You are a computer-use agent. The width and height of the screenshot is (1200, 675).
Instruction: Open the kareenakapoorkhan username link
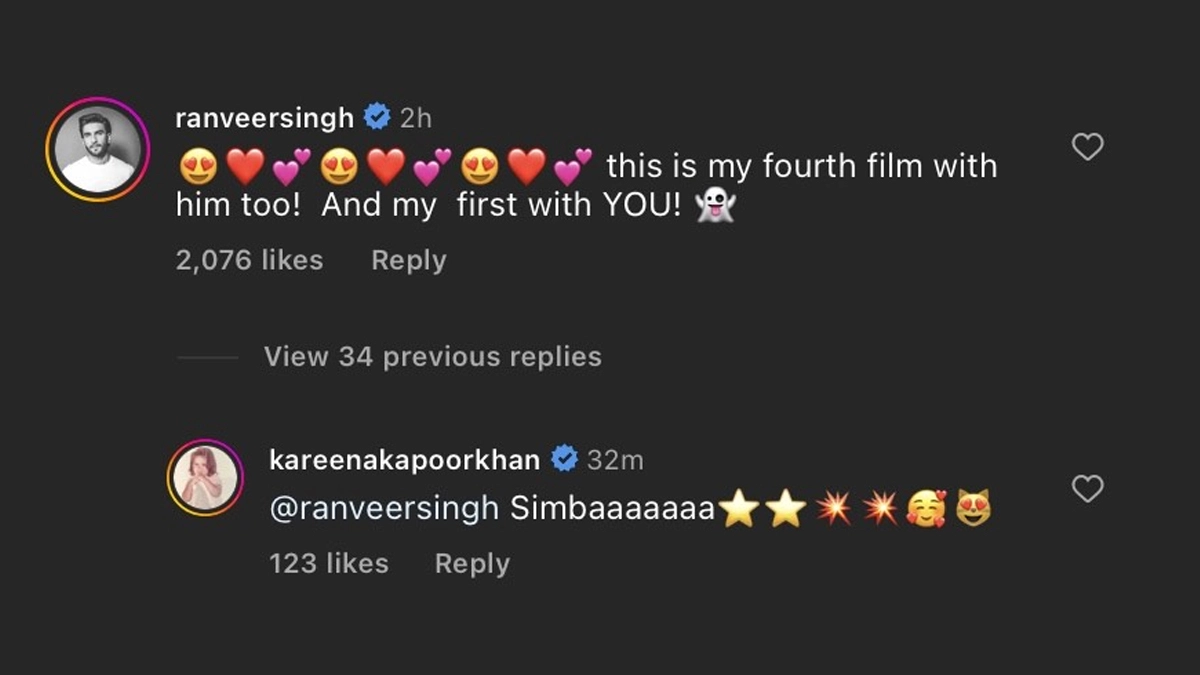point(404,460)
